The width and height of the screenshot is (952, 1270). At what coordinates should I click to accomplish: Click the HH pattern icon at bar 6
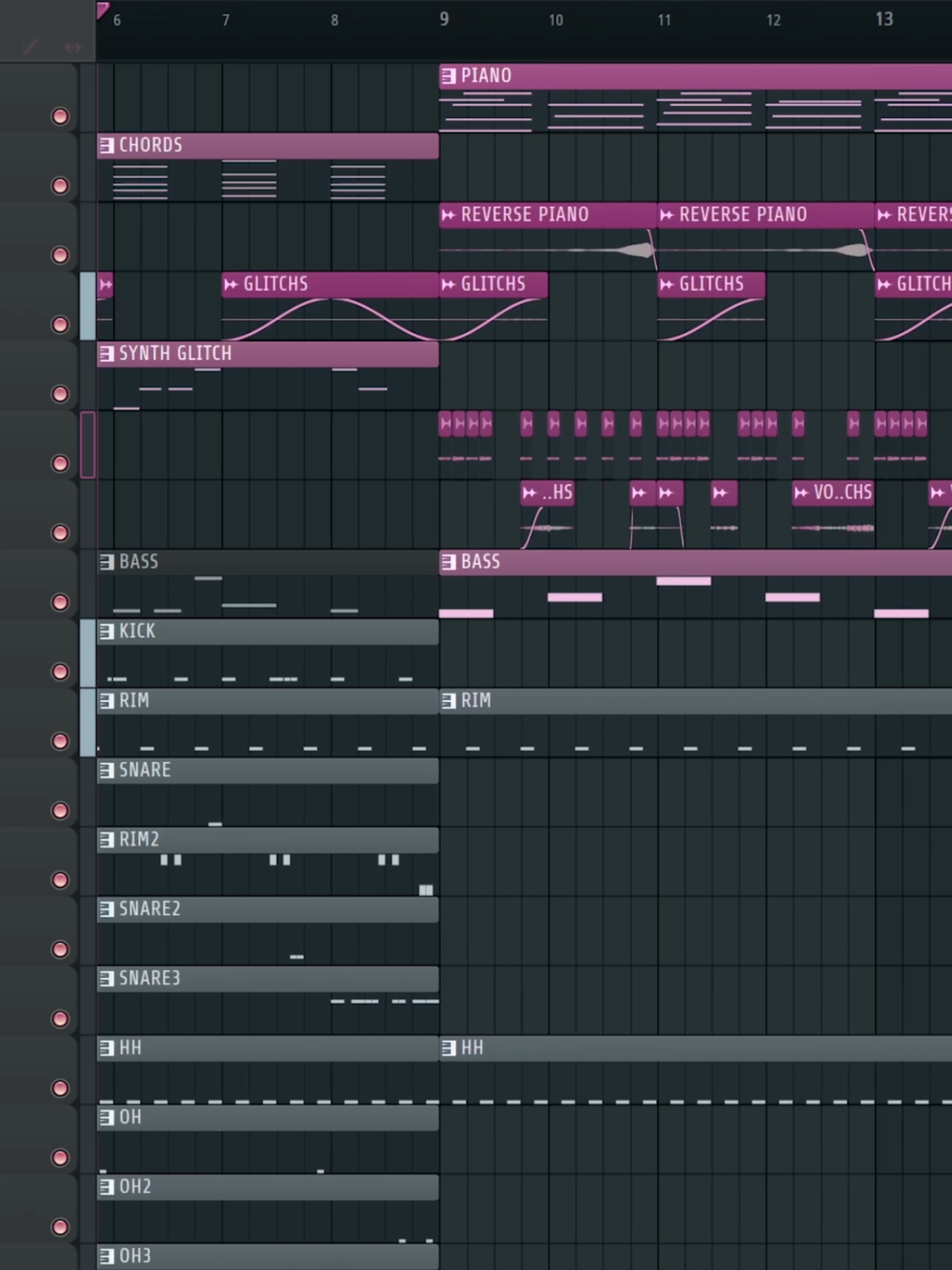pos(107,1048)
